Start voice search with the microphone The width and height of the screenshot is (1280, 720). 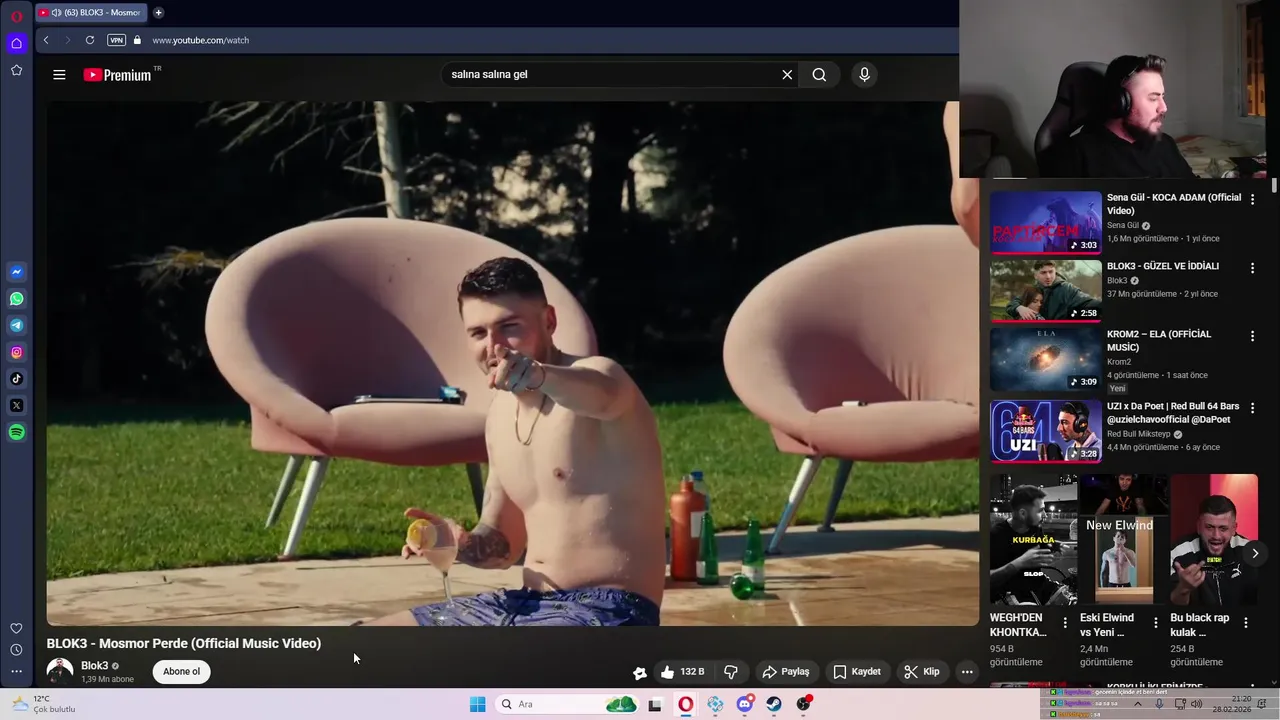pos(865,75)
